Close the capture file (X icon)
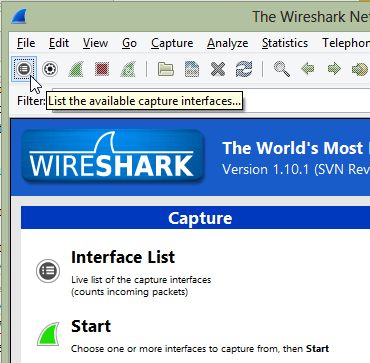Image resolution: width=370 pixels, height=363 pixels. (x=218, y=69)
